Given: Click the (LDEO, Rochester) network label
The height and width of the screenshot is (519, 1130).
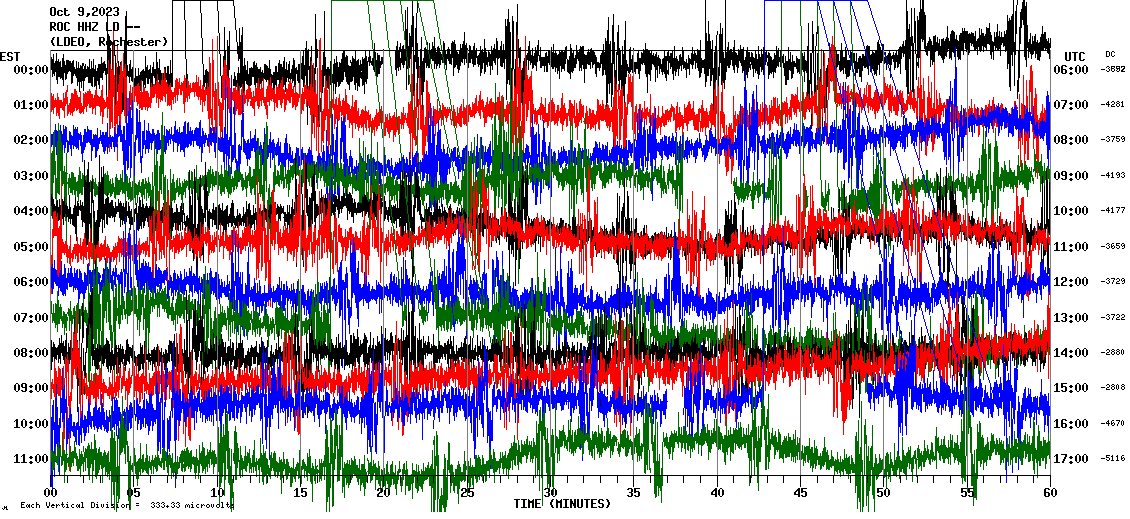Looking at the screenshot, I should coord(108,42).
